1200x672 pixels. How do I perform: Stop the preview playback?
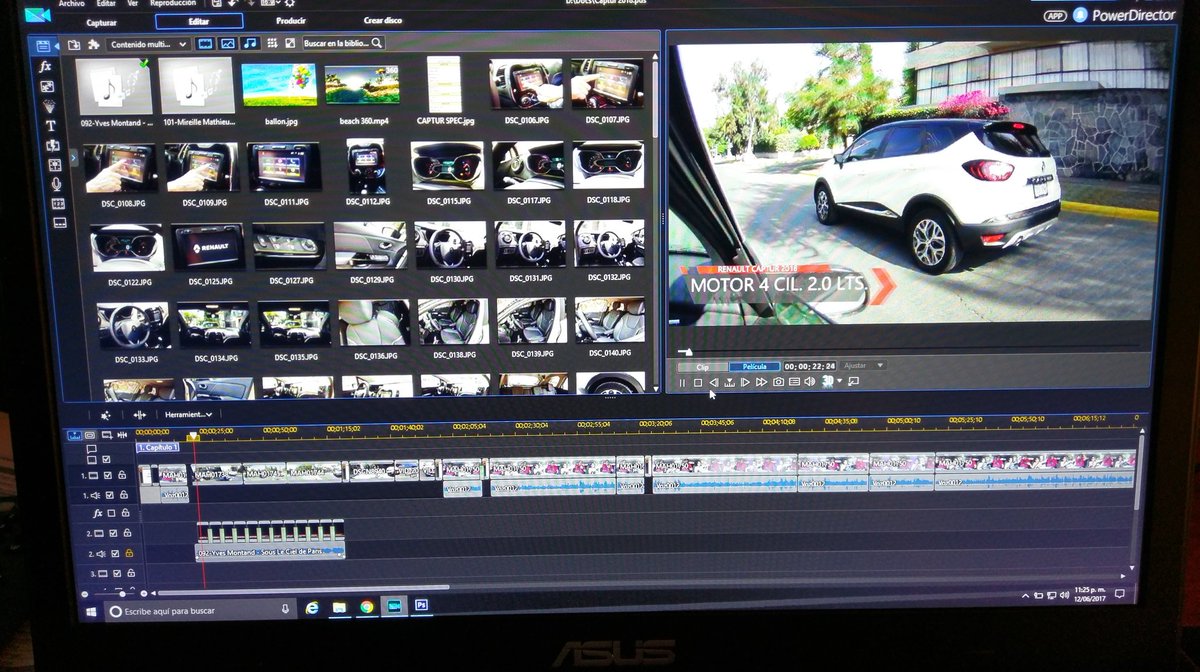(x=698, y=382)
